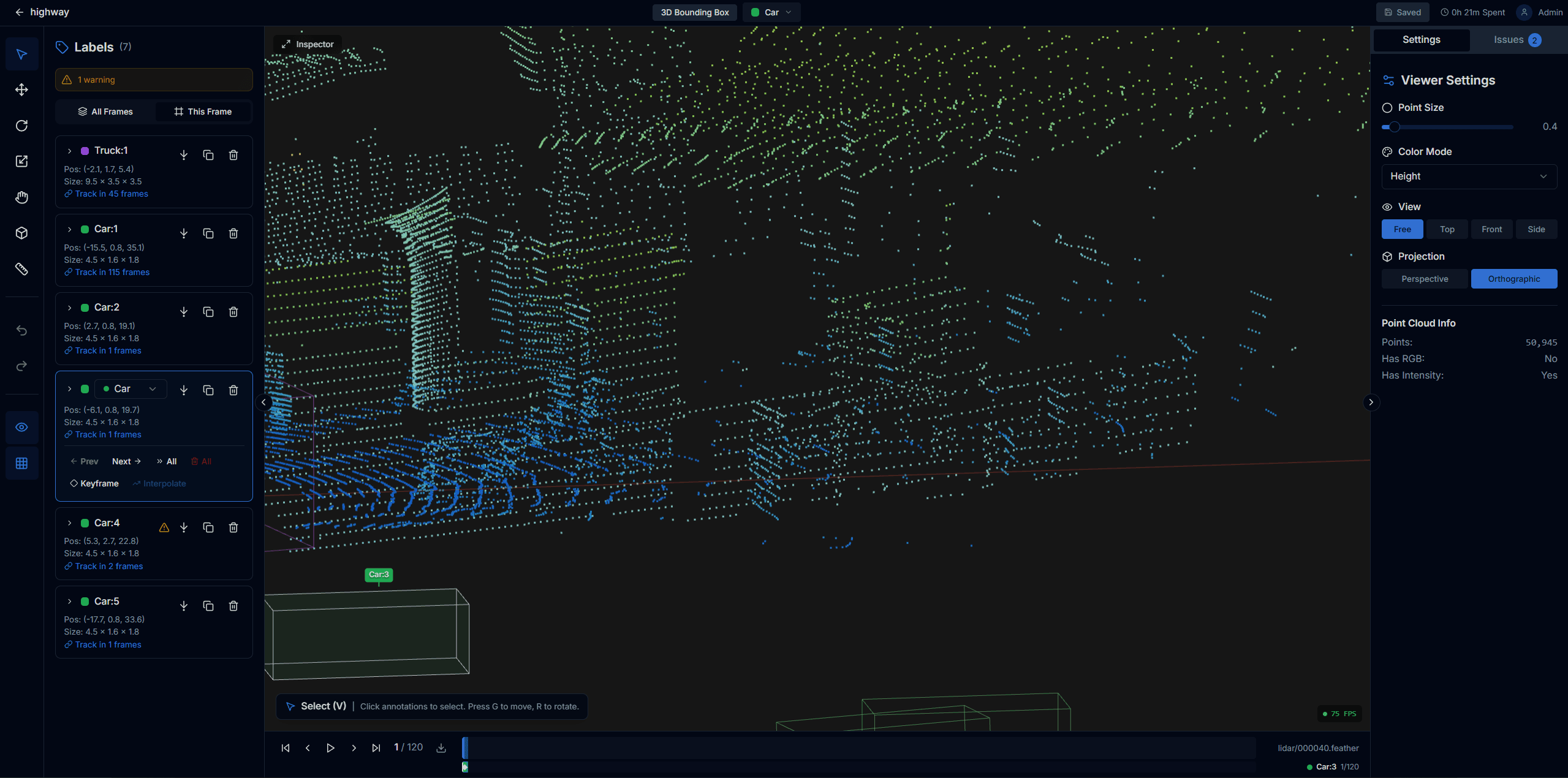The image size is (1568, 778).
Task: Open the Ruler measurement tool
Action: coord(22,268)
